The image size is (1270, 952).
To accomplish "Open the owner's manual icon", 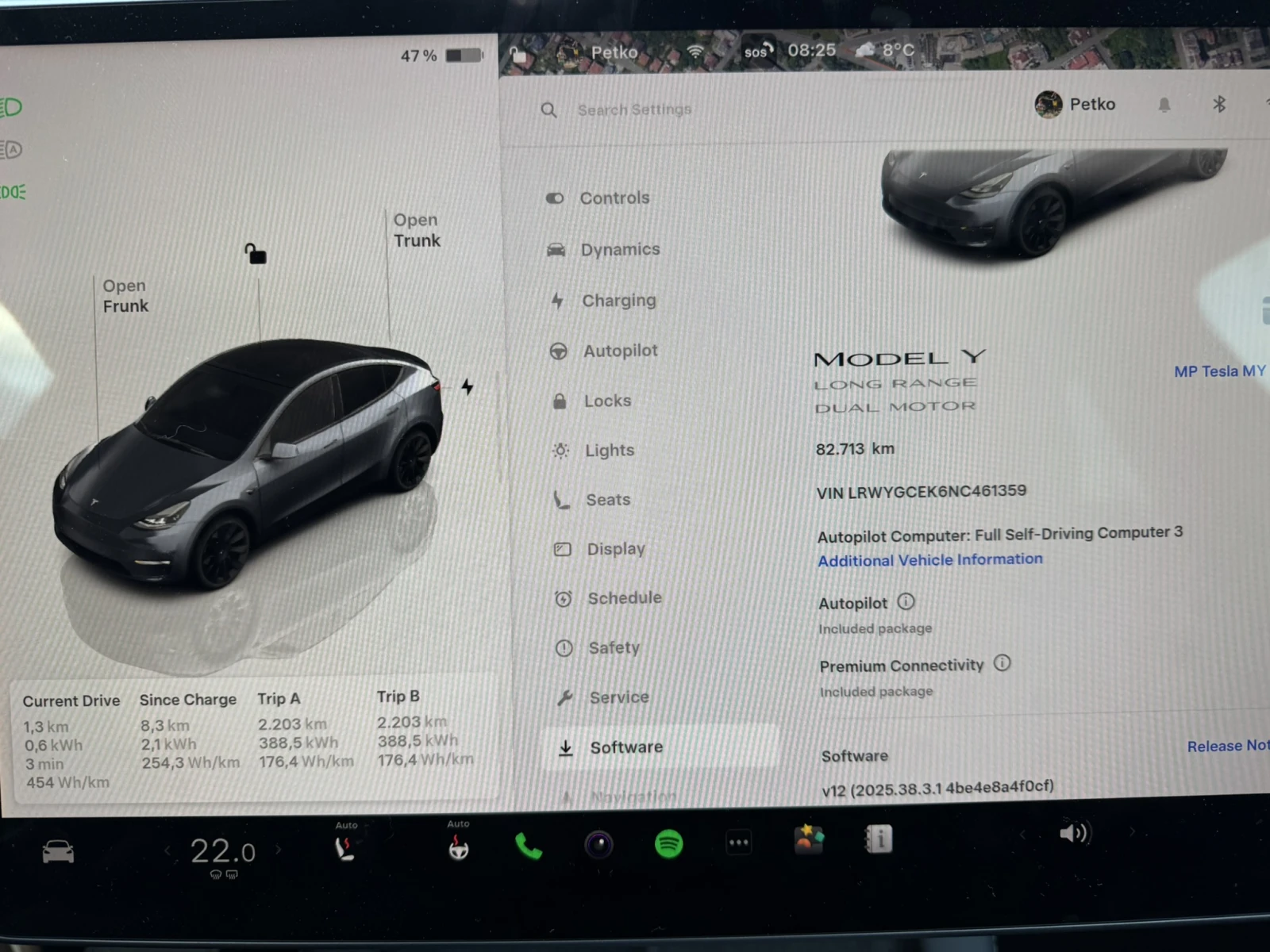I will pos(878,839).
